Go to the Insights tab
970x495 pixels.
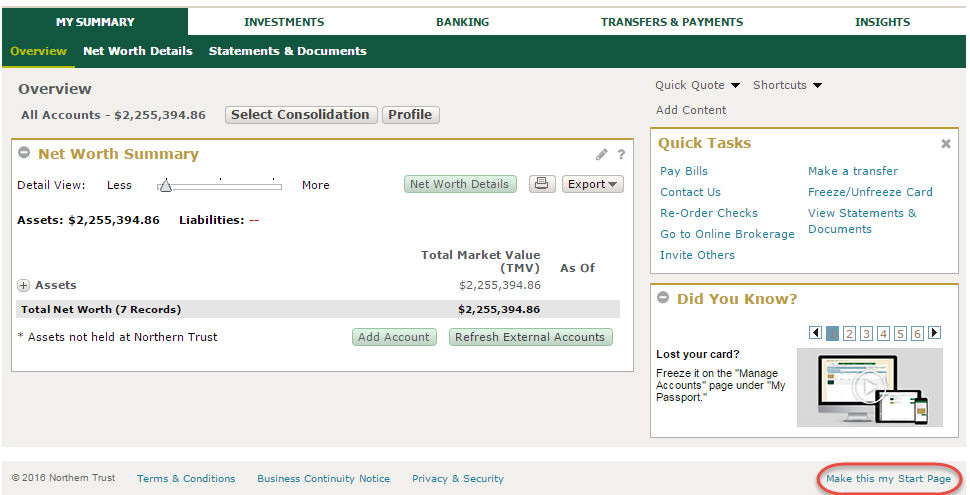tap(882, 22)
